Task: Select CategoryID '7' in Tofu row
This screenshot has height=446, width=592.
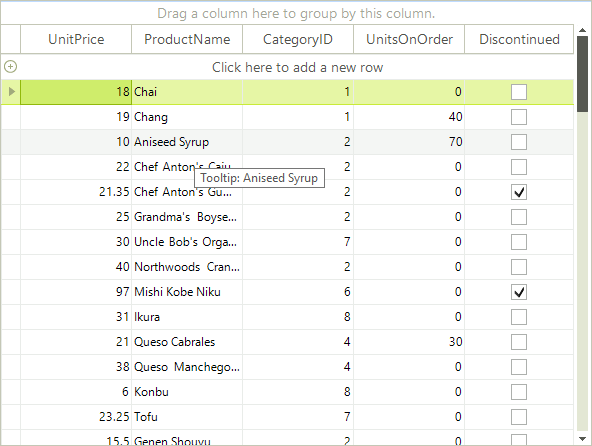Action: pyautogui.click(x=298, y=417)
